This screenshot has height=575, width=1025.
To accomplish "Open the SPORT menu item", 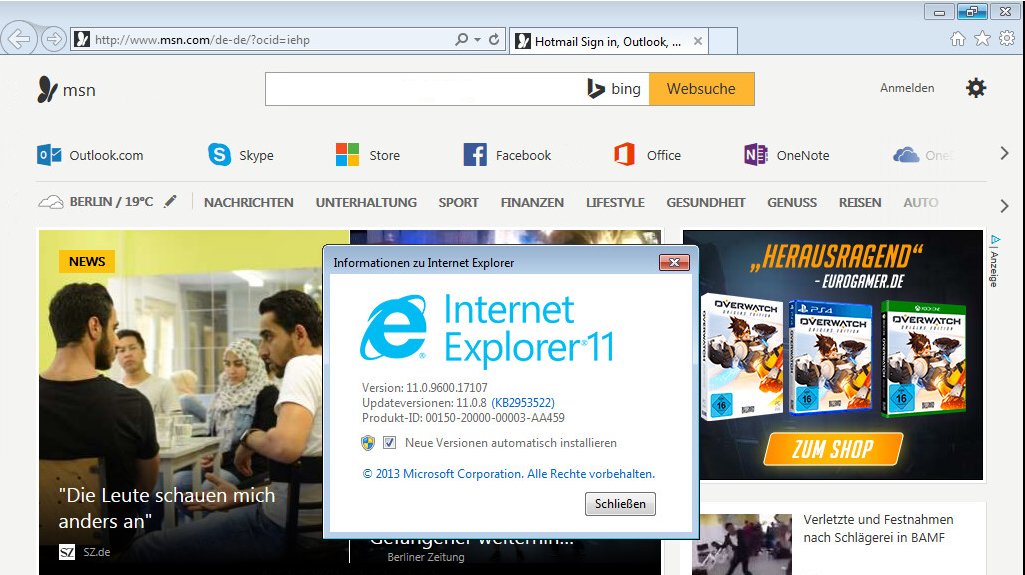I will [x=458, y=203].
